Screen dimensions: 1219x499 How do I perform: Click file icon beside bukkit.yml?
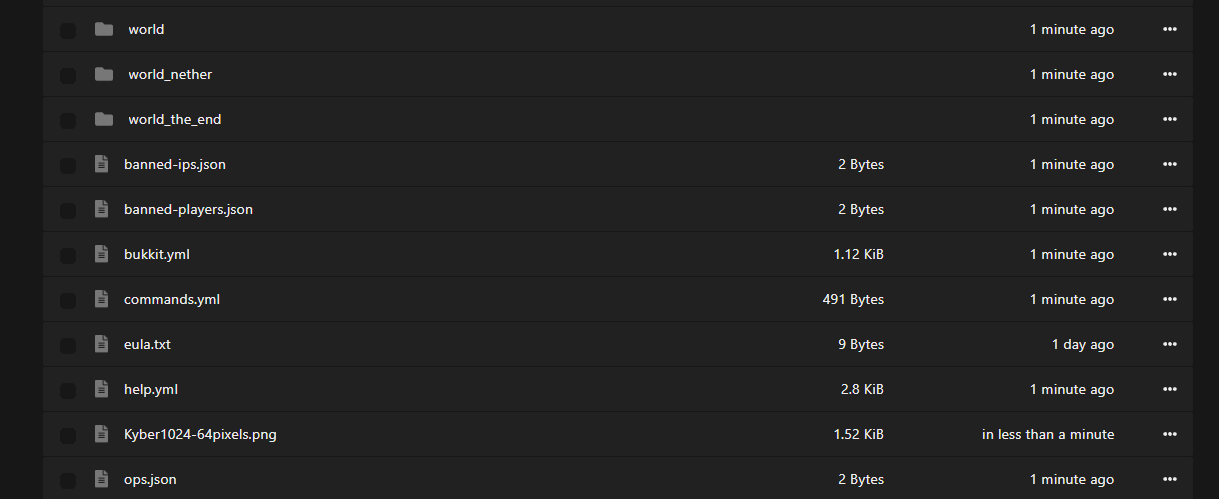(x=101, y=254)
